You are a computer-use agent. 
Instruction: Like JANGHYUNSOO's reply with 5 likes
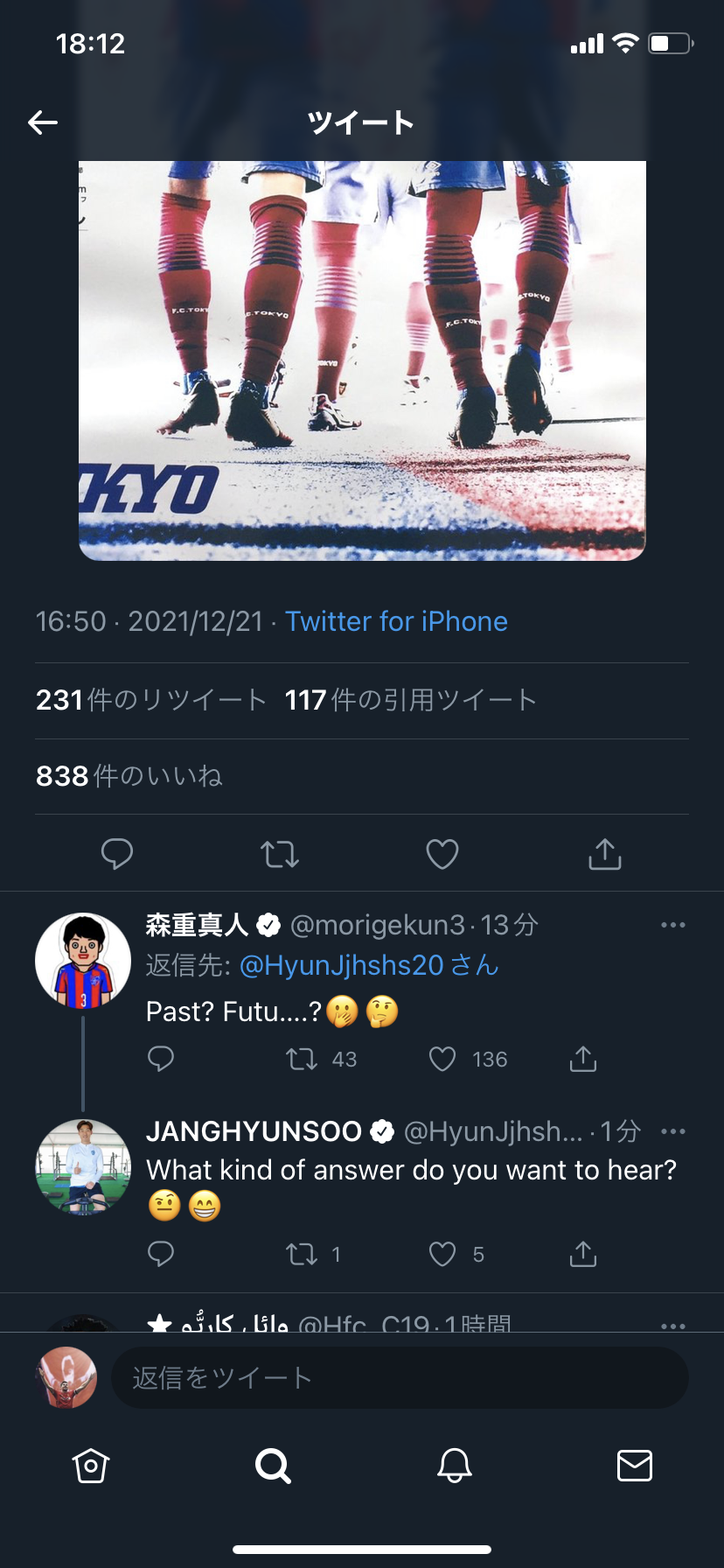click(x=443, y=1255)
